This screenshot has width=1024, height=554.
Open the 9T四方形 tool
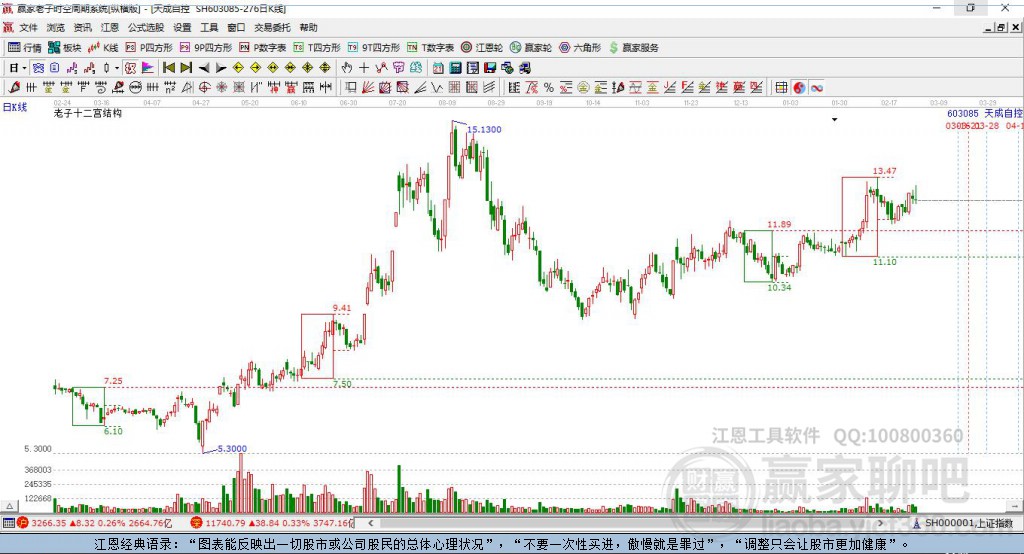click(374, 48)
